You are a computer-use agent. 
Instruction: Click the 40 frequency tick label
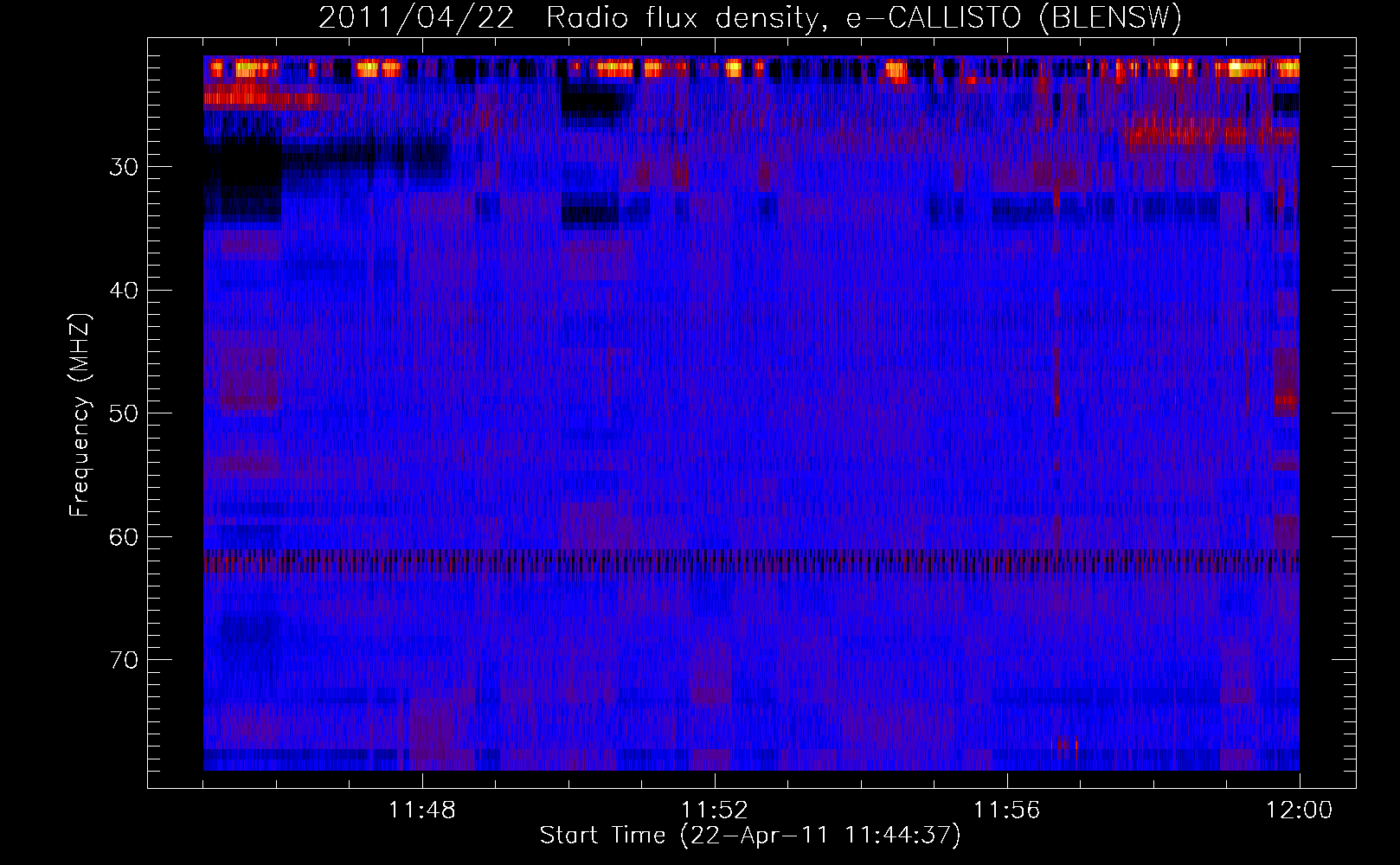(124, 291)
